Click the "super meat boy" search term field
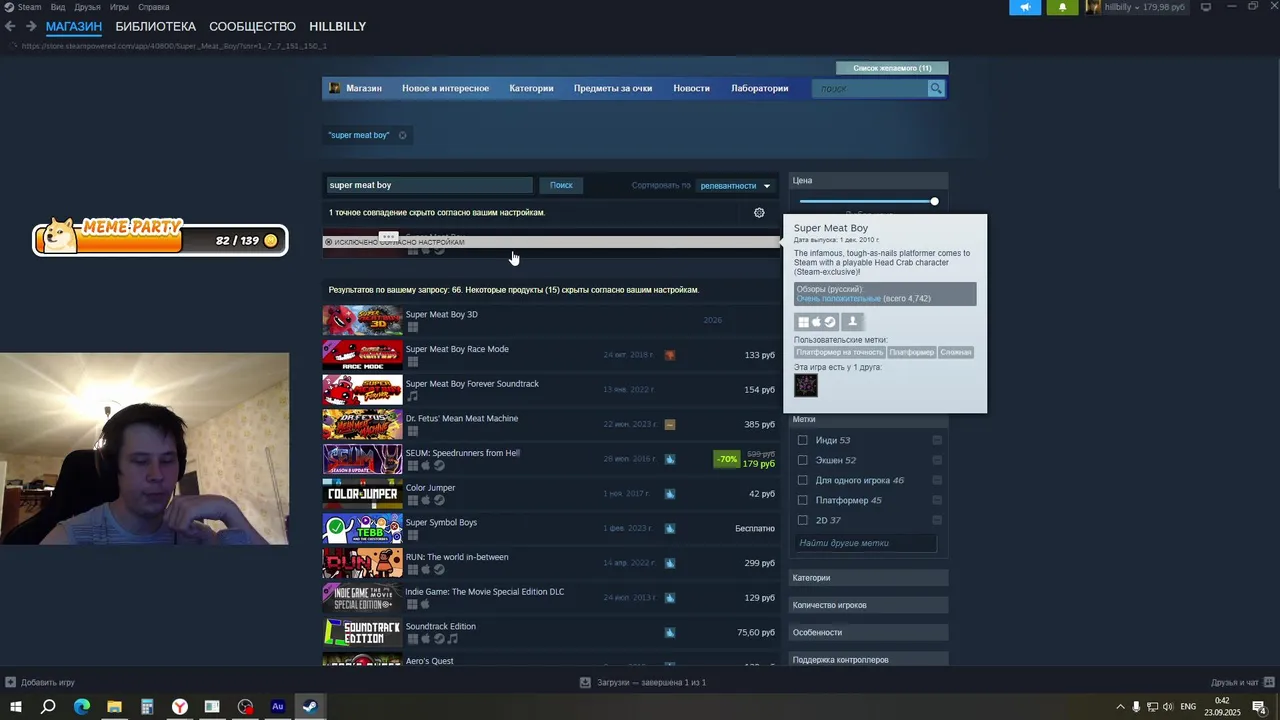Viewport: 1280px width, 720px height. coord(429,185)
